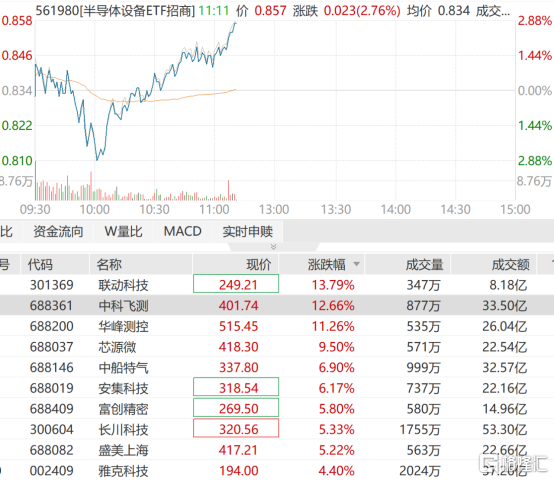The image size is (554, 480).
Task: Select the 长川科技 stock name
Action: click(x=123, y=429)
